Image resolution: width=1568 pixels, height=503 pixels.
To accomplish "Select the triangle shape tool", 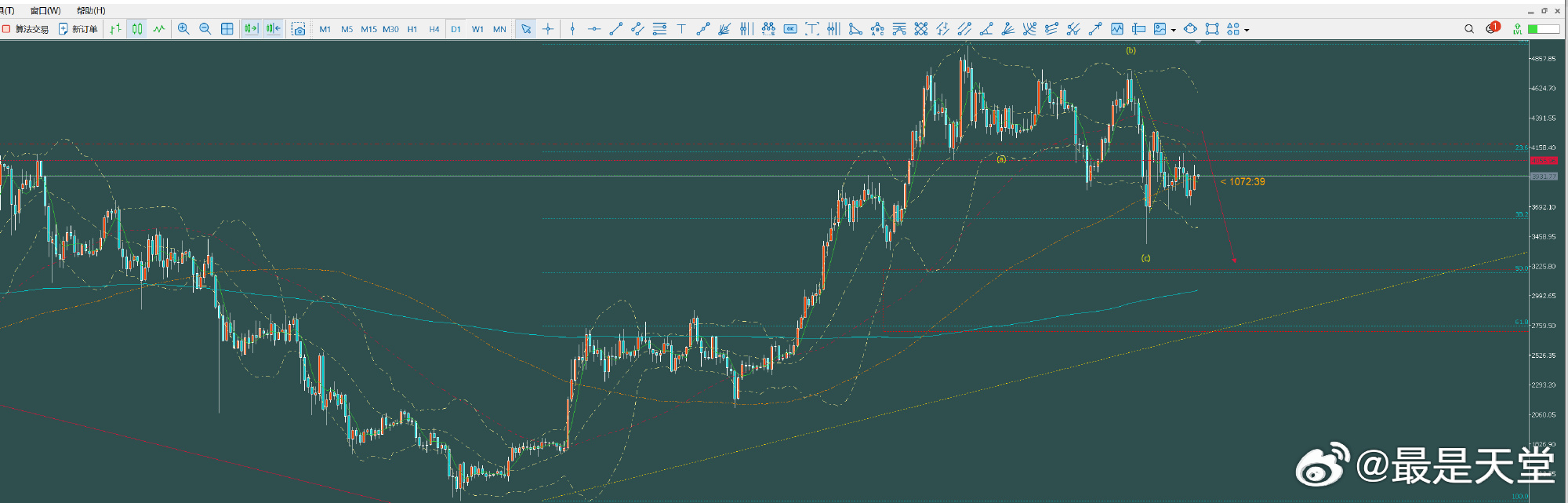I will tap(856, 29).
